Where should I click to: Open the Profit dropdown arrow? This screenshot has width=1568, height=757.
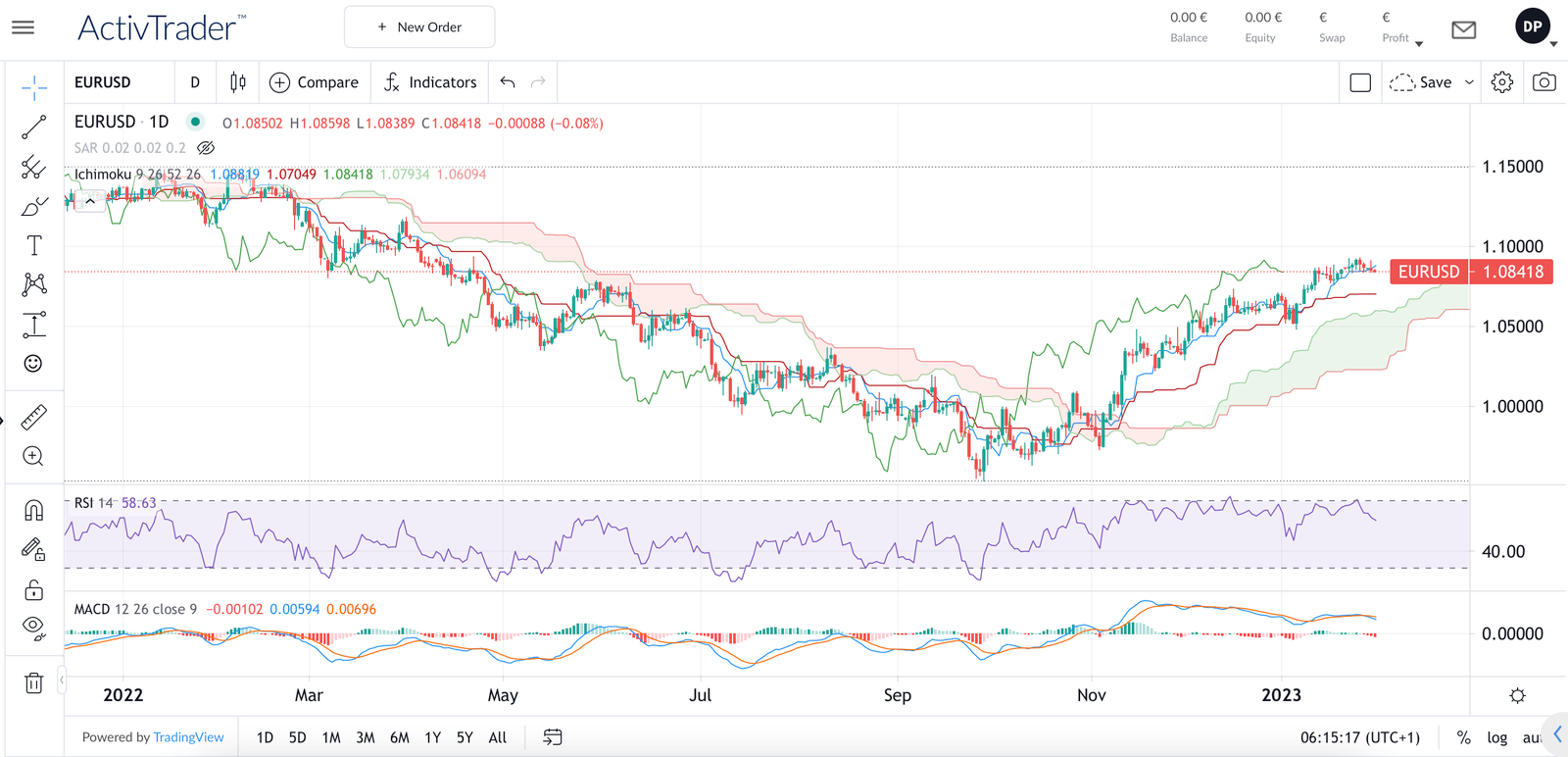point(1419,43)
